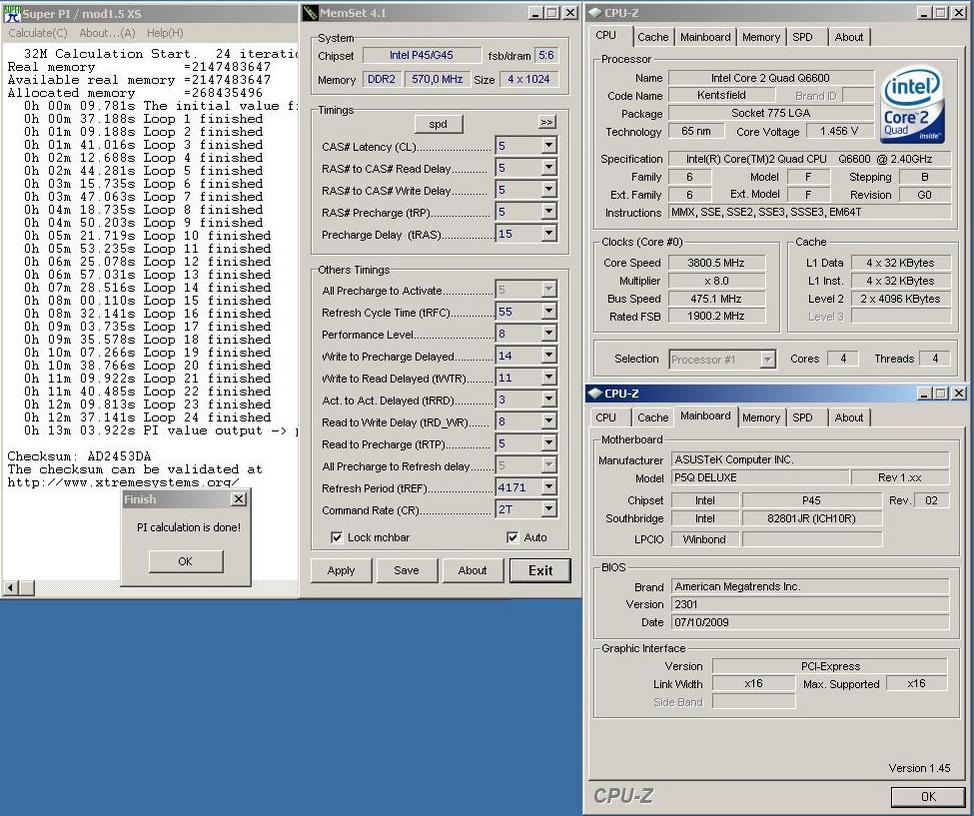
Task: Open the Read to Write Delay (tRD_WR) dropdown
Action: (548, 422)
